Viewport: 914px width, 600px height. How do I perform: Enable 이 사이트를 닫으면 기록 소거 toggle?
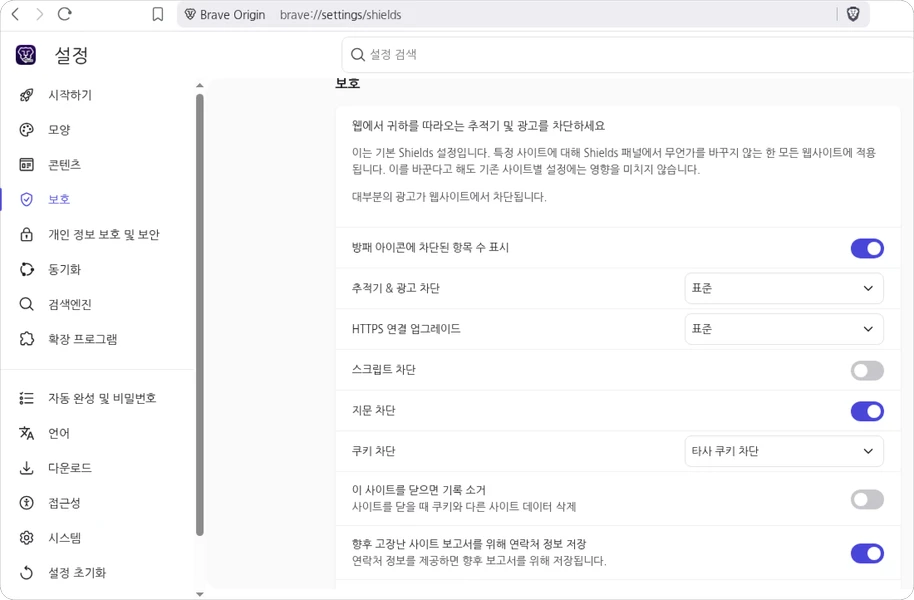click(866, 499)
